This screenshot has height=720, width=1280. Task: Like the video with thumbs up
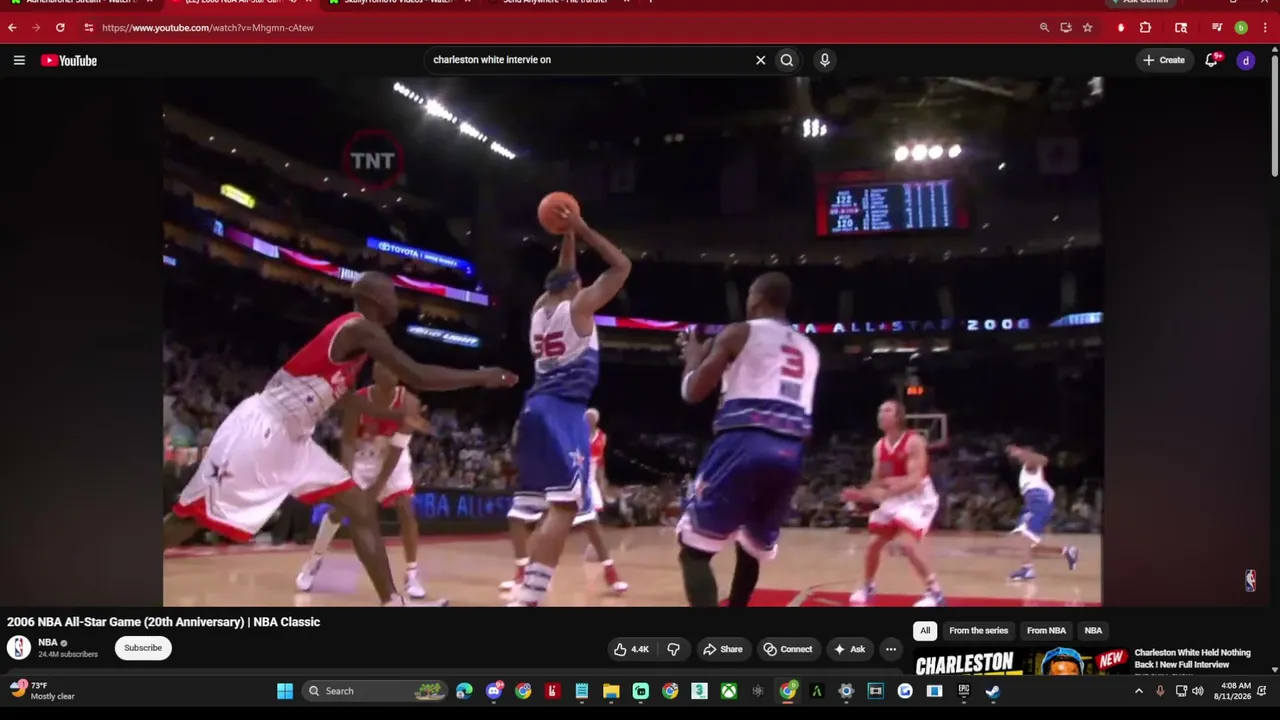(x=631, y=649)
